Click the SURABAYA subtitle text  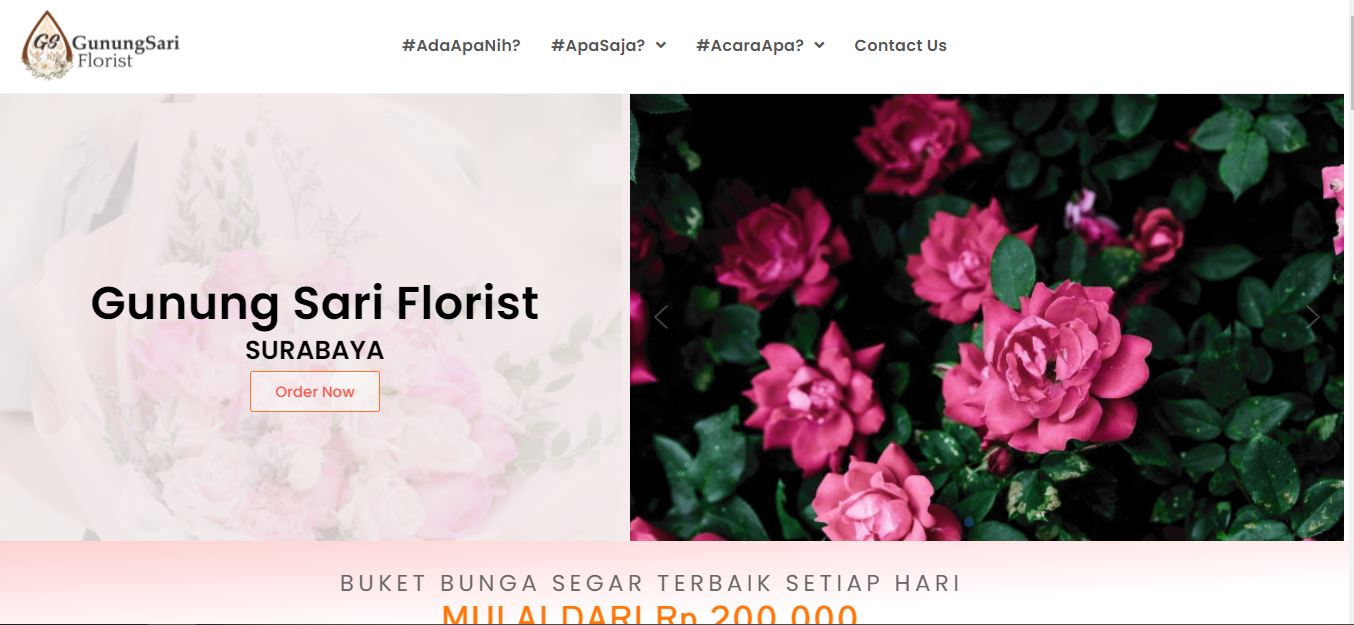tap(315, 351)
